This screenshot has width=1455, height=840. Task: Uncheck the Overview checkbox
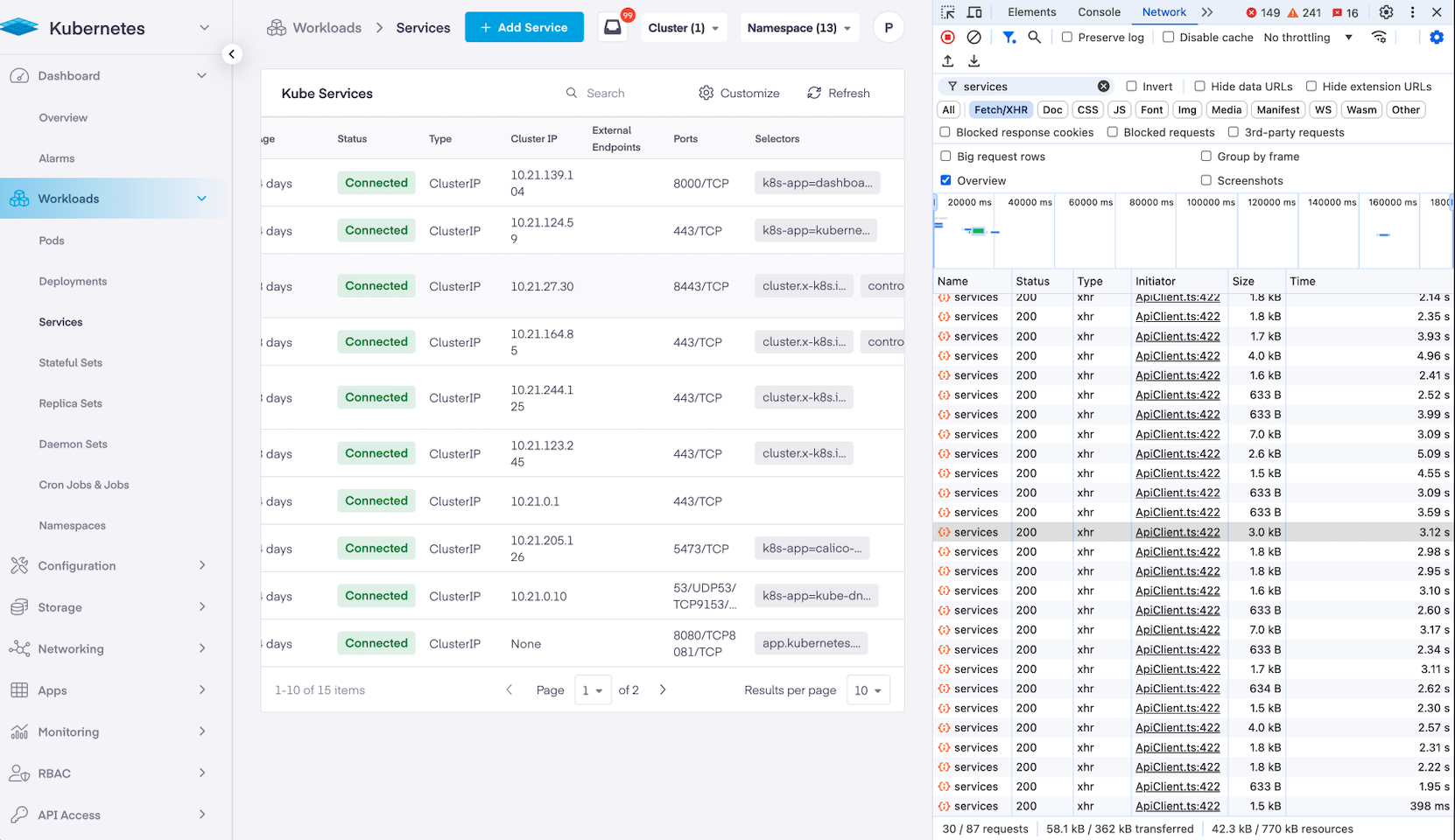pyautogui.click(x=945, y=180)
